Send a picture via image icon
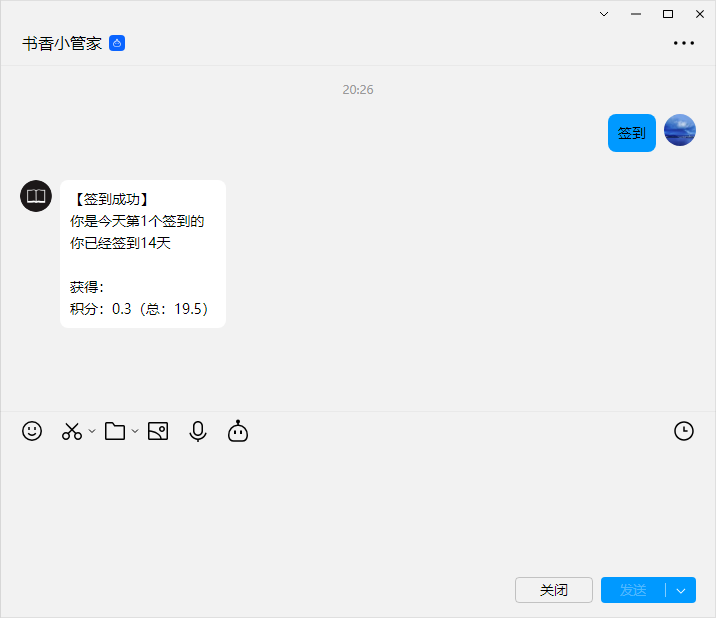The image size is (716, 618). [158, 431]
